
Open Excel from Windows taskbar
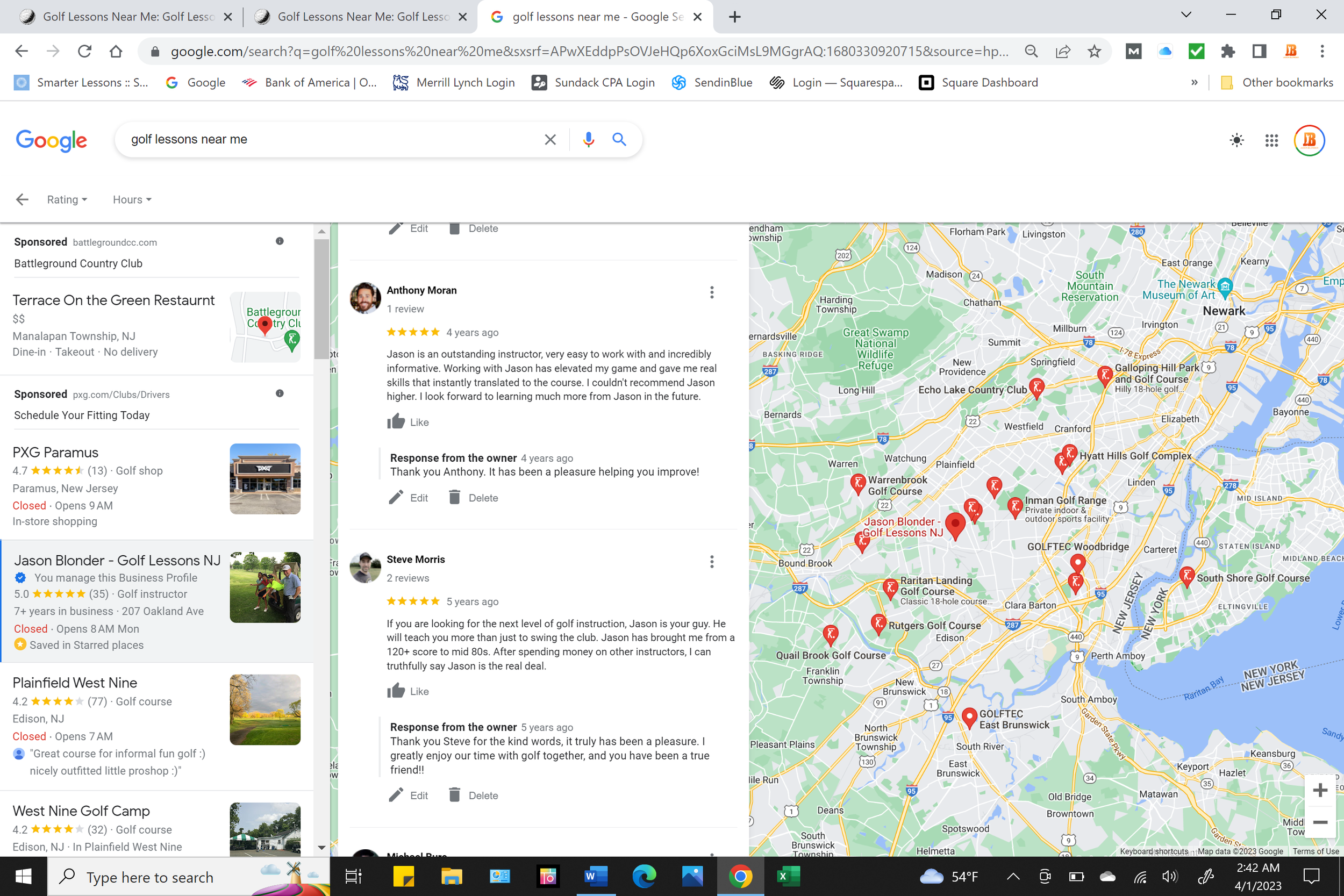pos(788,876)
